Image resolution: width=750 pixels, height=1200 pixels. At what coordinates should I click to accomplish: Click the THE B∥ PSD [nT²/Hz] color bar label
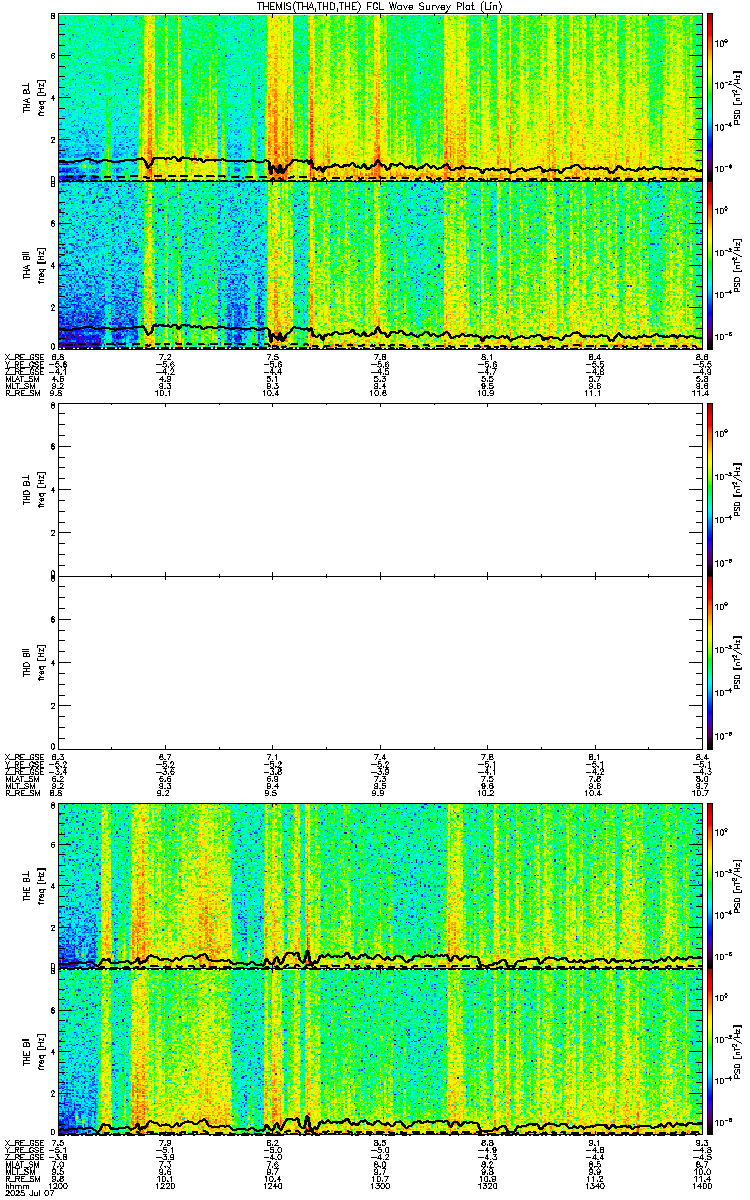[738, 1052]
